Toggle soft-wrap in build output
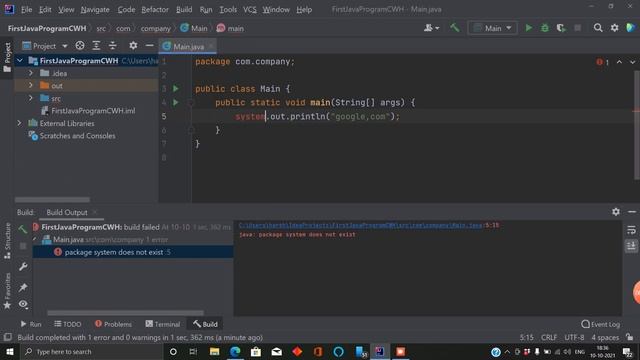640x360 pixels. tap(631, 230)
